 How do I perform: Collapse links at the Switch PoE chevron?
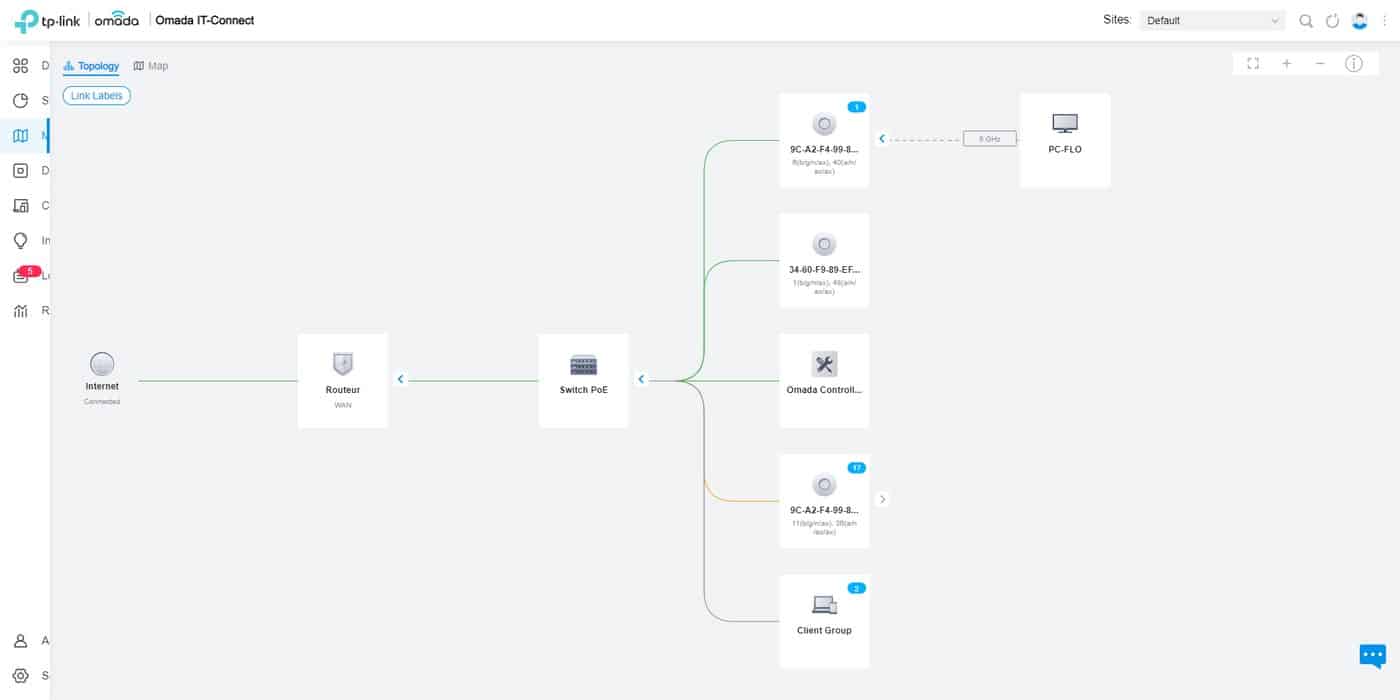tap(641, 379)
